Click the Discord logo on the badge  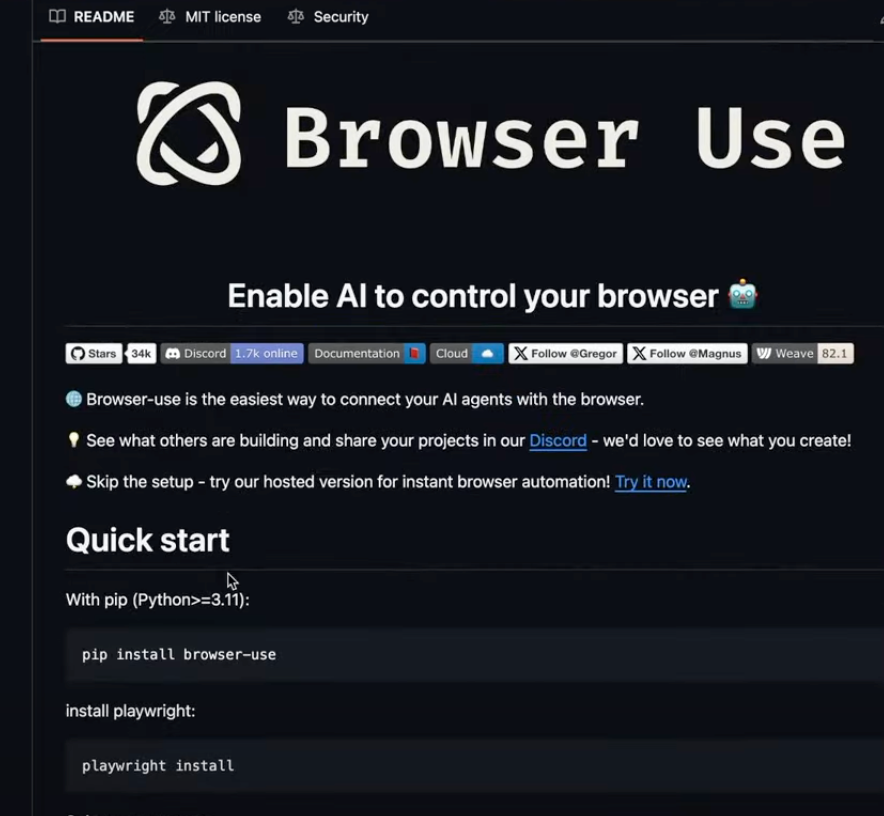[173, 354]
